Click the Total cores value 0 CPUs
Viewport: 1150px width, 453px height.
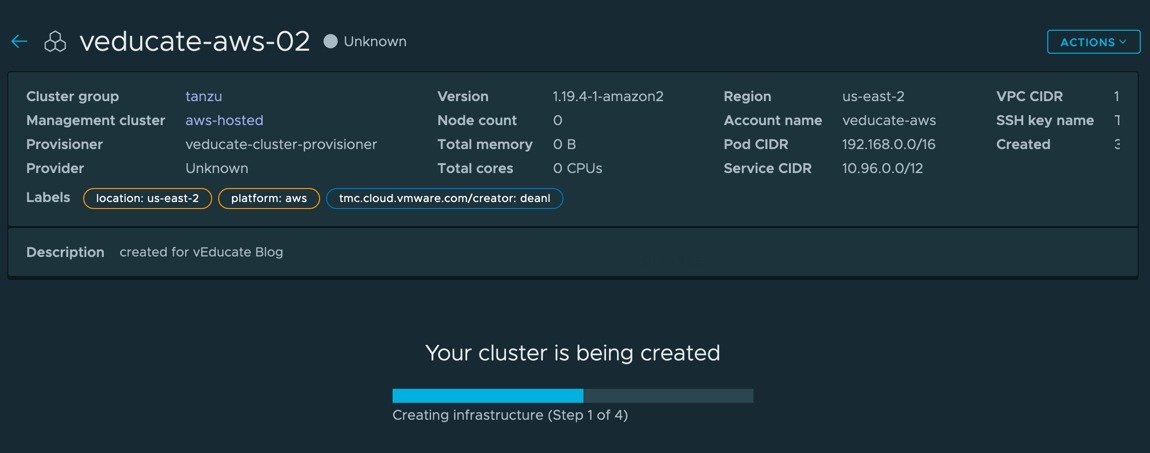coord(577,169)
